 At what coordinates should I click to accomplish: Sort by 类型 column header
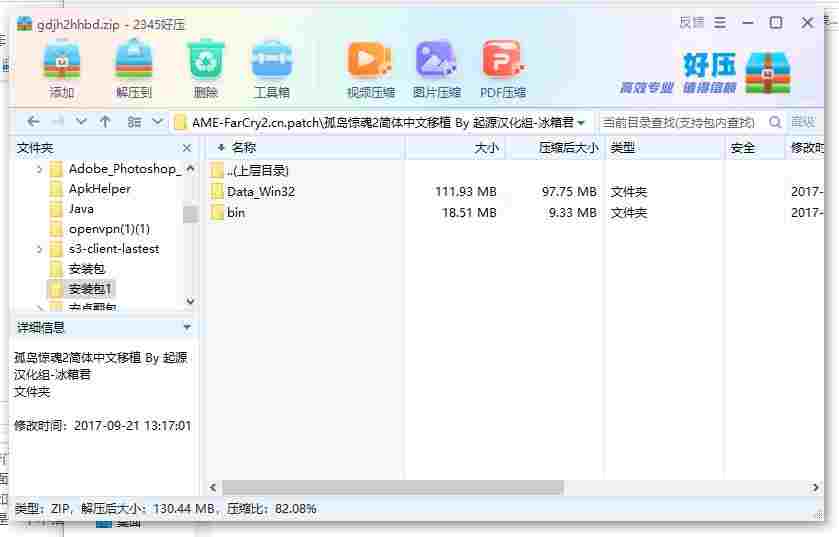tap(665, 148)
